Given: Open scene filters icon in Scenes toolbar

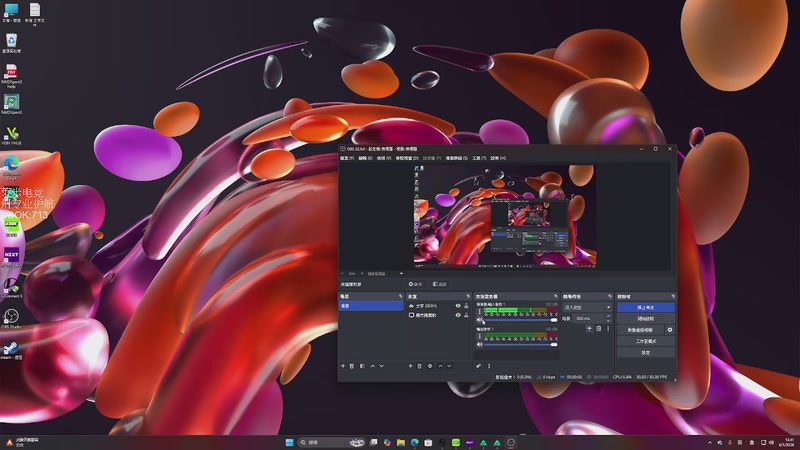Looking at the screenshot, I should click(362, 366).
